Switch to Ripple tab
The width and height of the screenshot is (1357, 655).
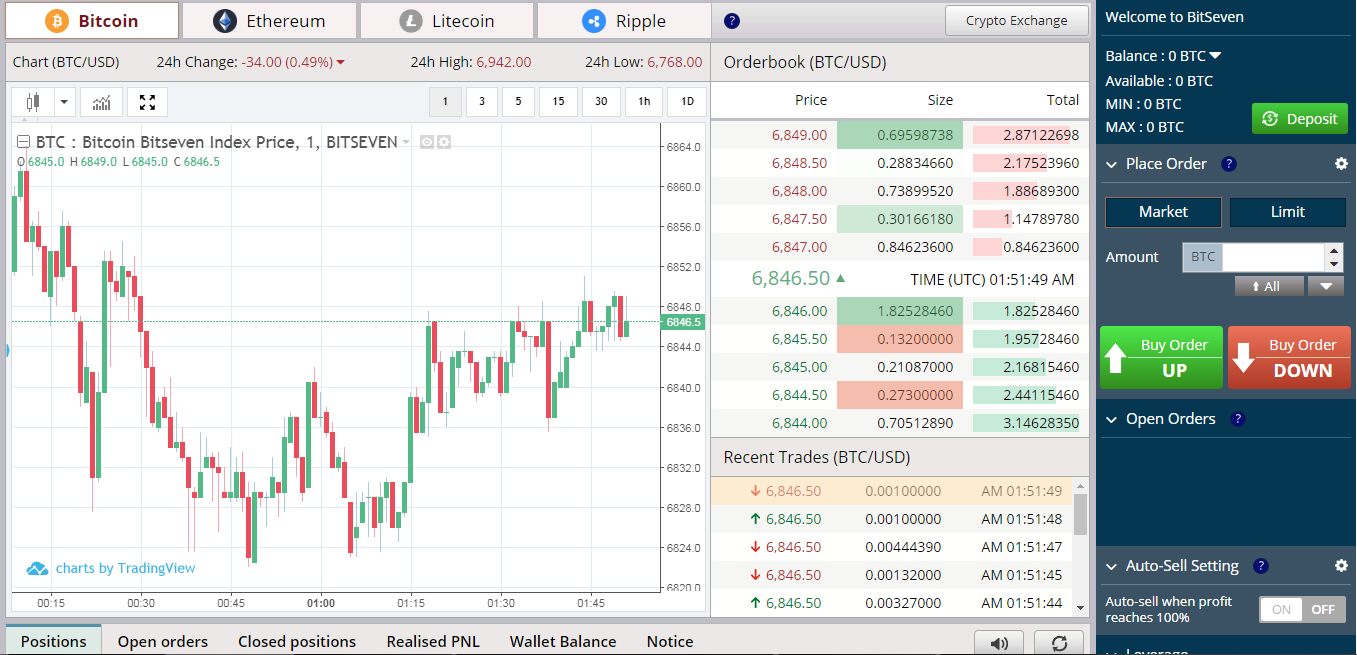(x=624, y=21)
